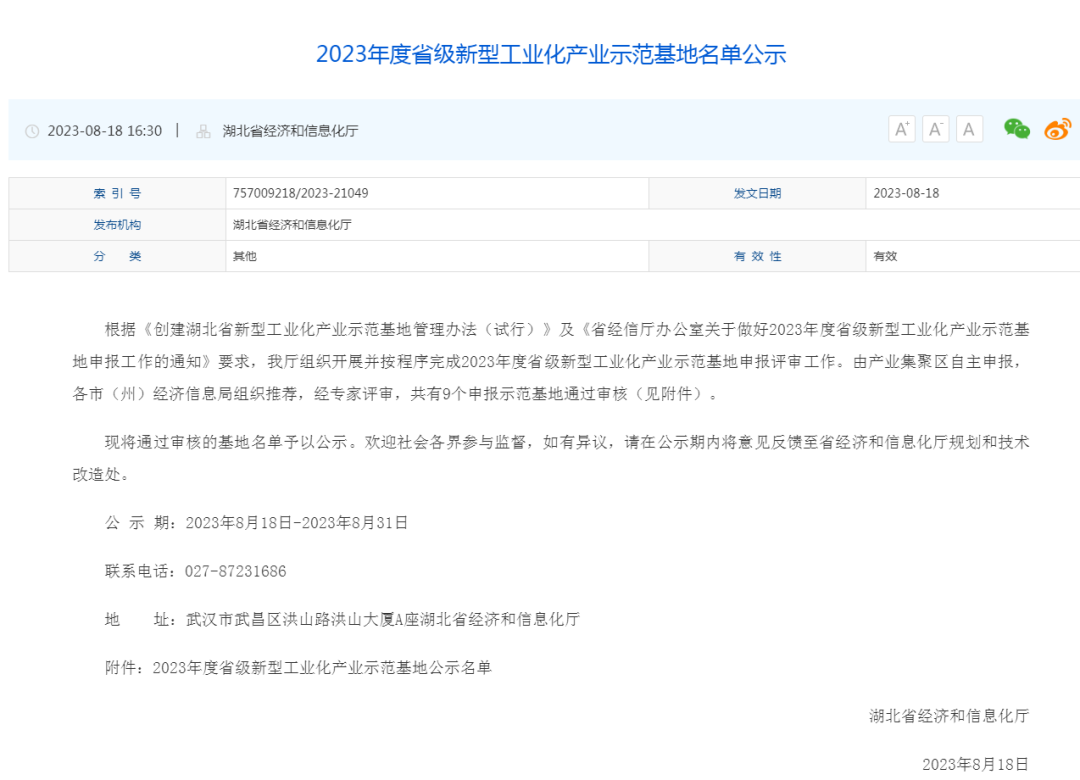Click the organization icon beside source name

[x=203, y=131]
